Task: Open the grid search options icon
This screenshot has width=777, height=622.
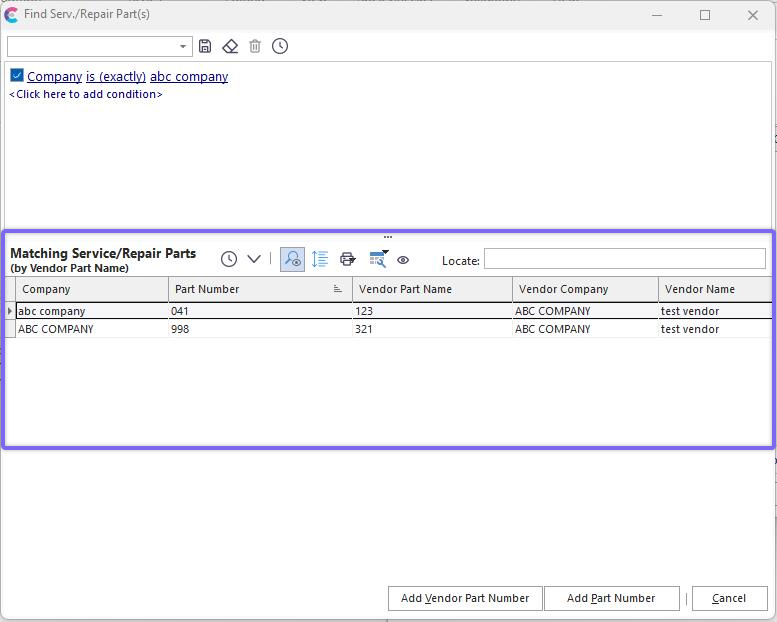Action: pos(378,259)
